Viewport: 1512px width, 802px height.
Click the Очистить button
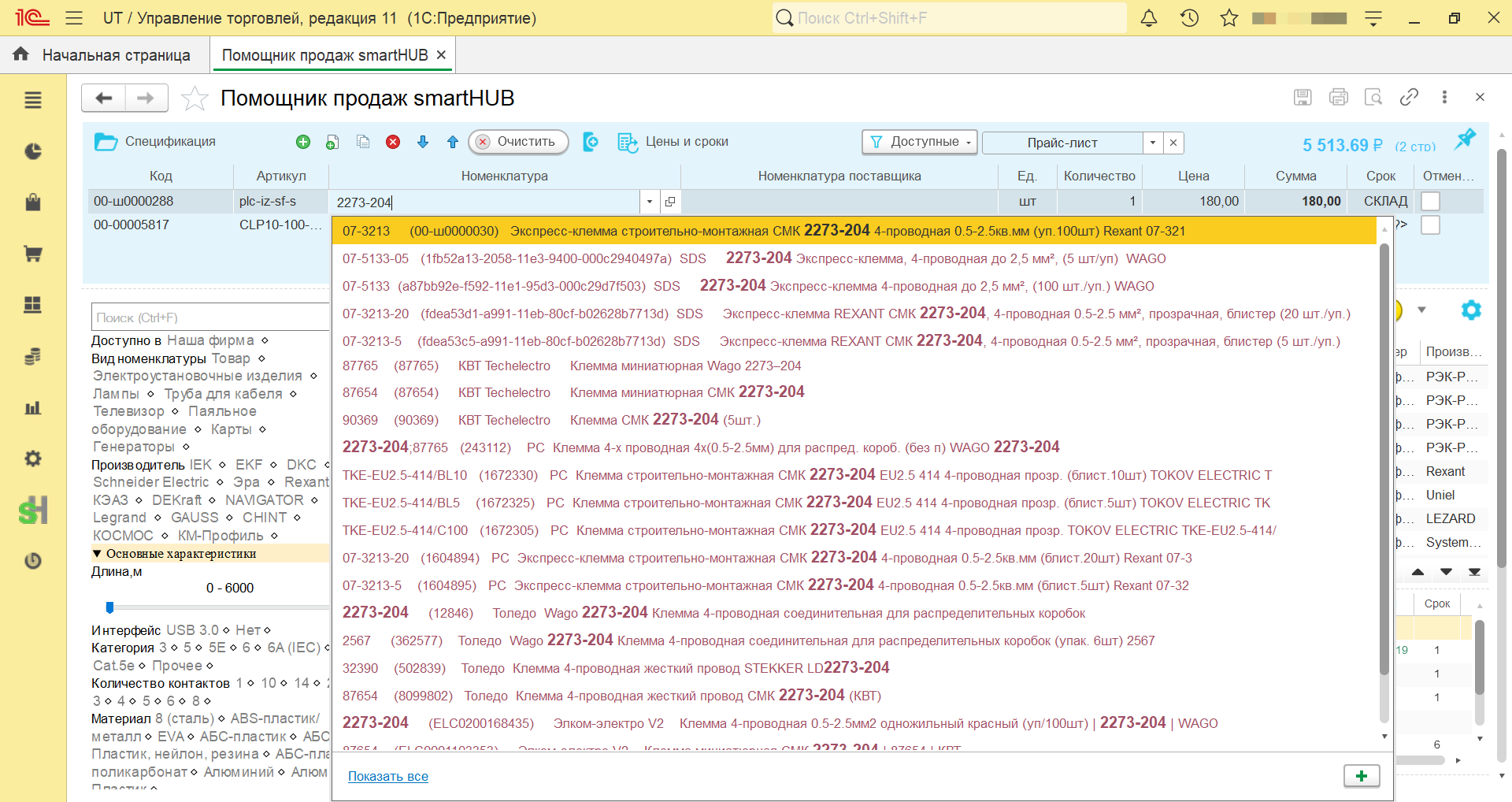tap(518, 142)
